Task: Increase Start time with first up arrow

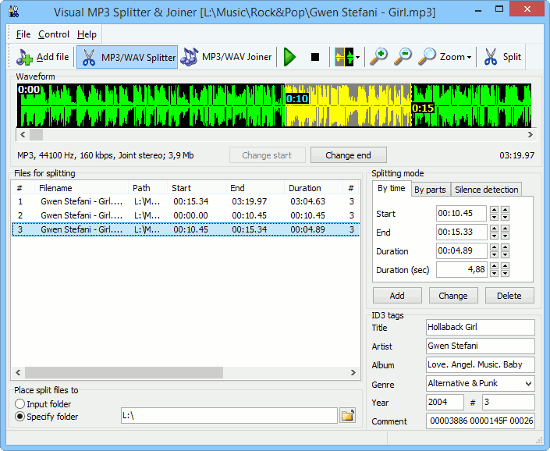Action: 494,210
